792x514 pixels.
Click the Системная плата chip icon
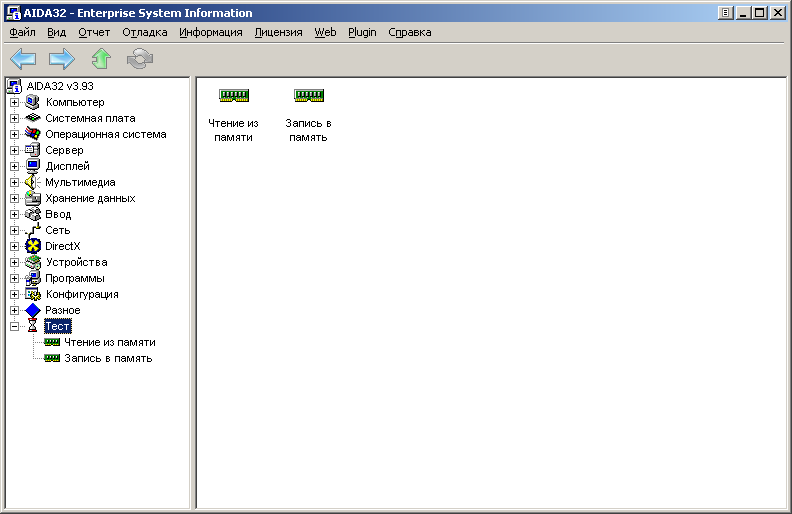pos(33,118)
